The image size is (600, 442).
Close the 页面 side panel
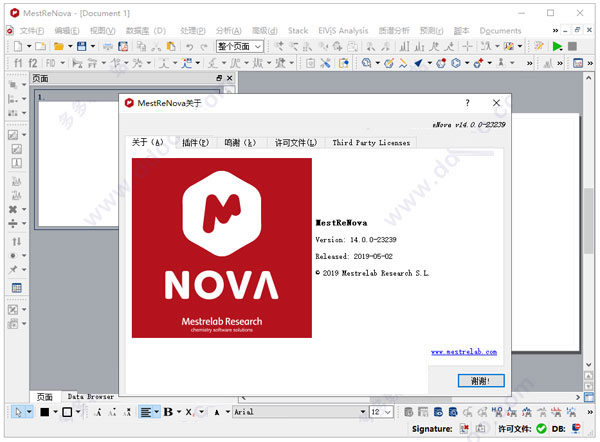230,78
